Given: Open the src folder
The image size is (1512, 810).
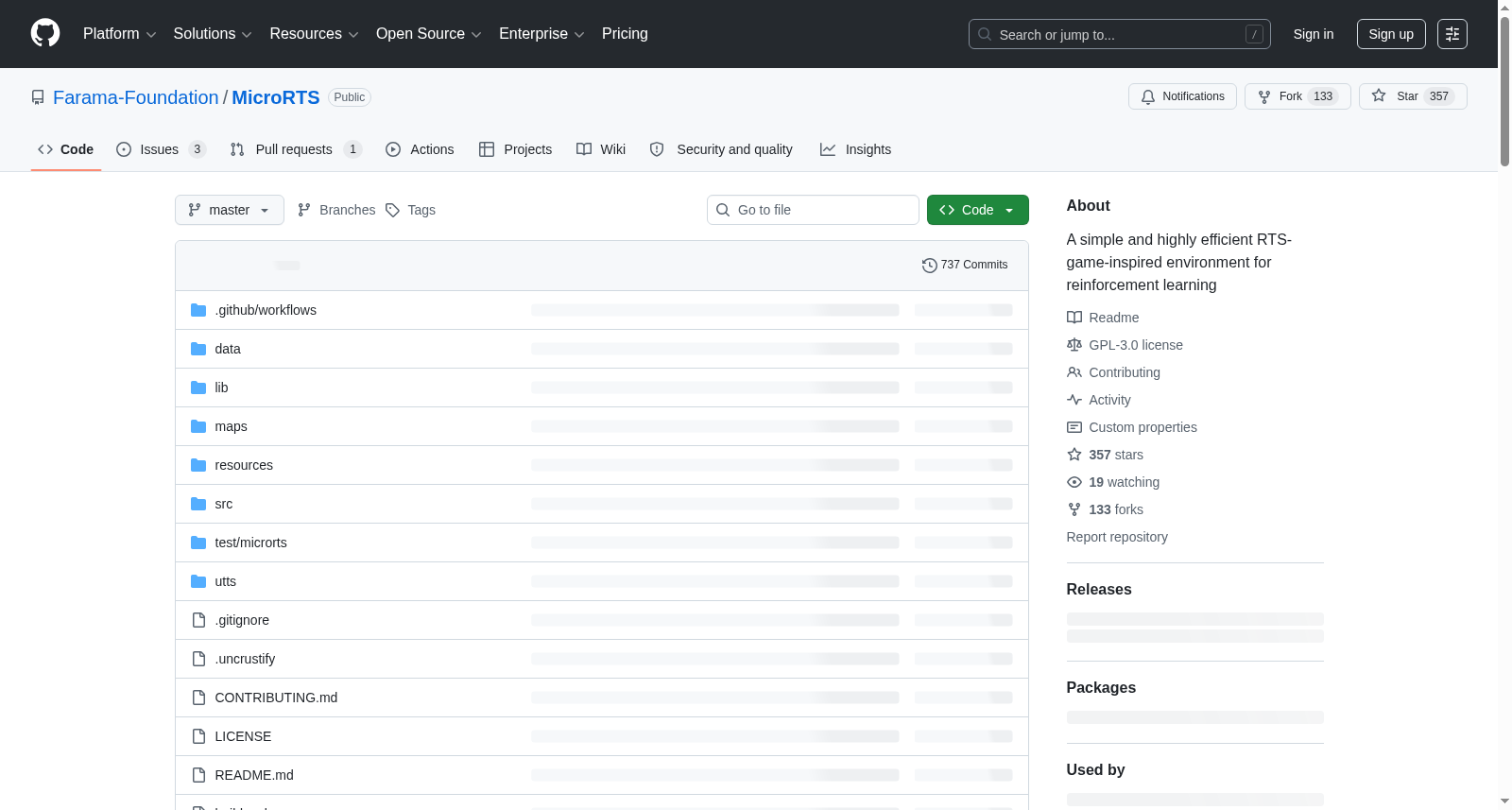Looking at the screenshot, I should click(223, 504).
